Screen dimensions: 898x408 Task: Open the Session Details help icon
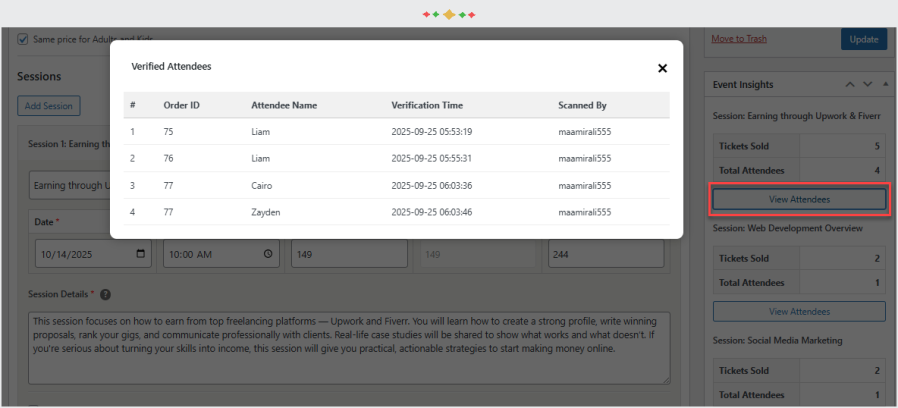pyautogui.click(x=105, y=295)
